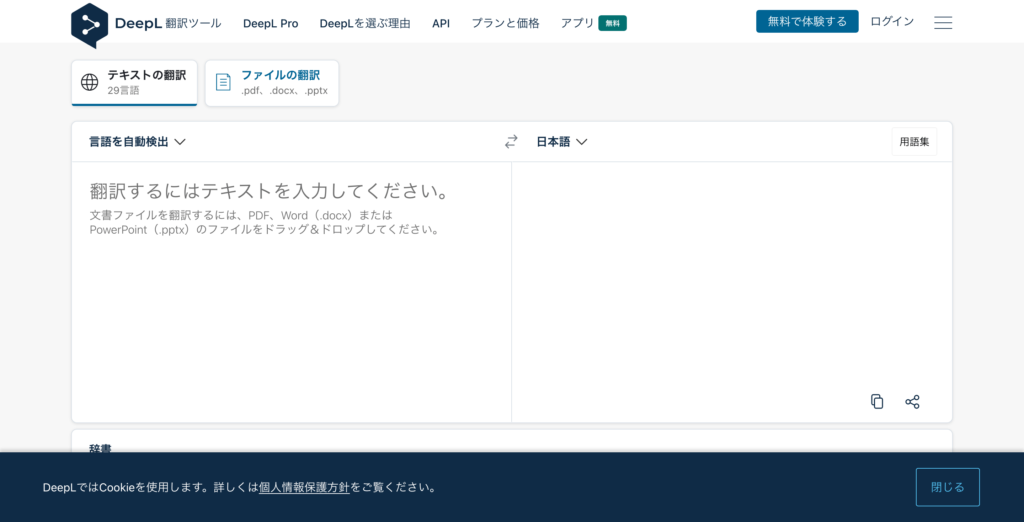The image size is (1024, 522).
Task: Click 無料で体験する button
Action: pyautogui.click(x=807, y=22)
